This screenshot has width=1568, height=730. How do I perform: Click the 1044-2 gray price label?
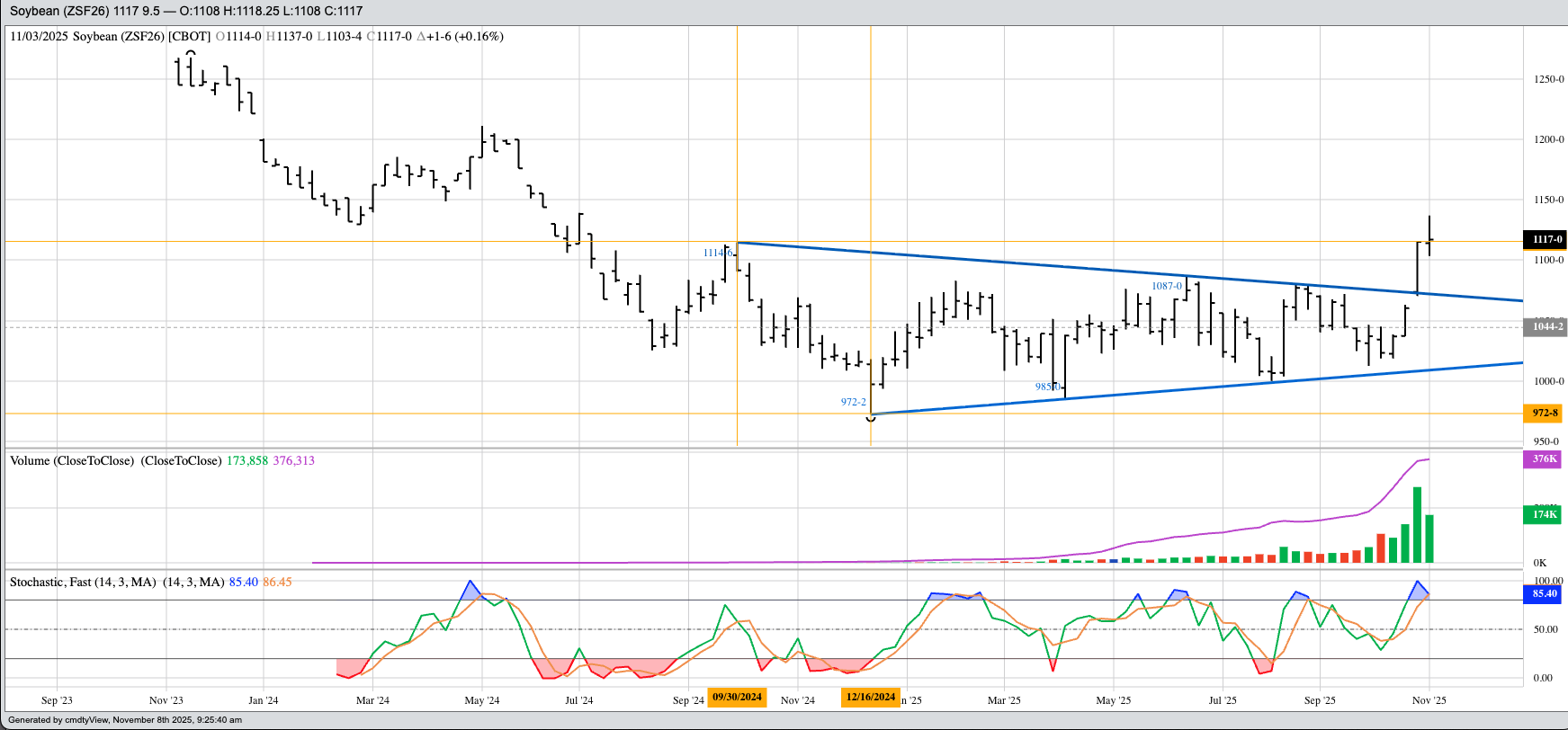(1545, 326)
